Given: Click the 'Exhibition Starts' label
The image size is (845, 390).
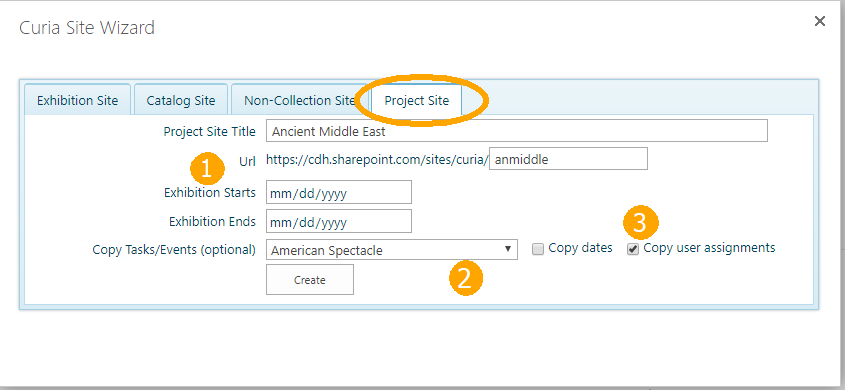Looking at the screenshot, I should (x=210, y=192).
